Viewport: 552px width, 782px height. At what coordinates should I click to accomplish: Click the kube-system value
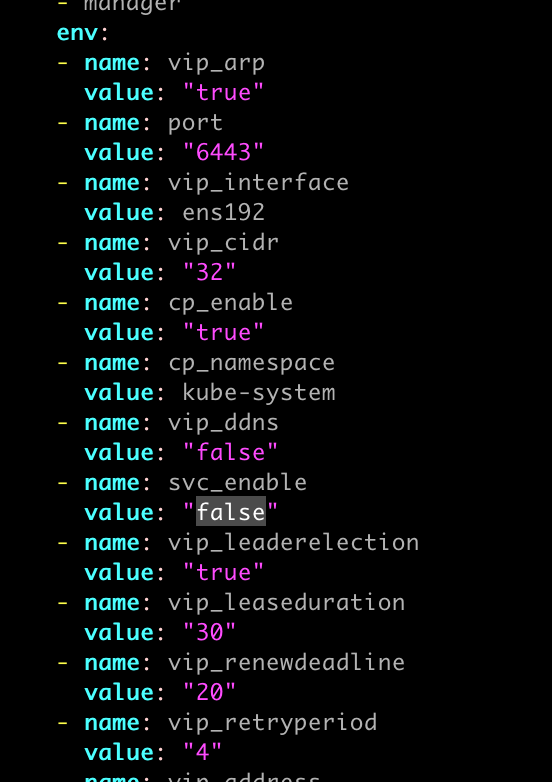point(259,393)
